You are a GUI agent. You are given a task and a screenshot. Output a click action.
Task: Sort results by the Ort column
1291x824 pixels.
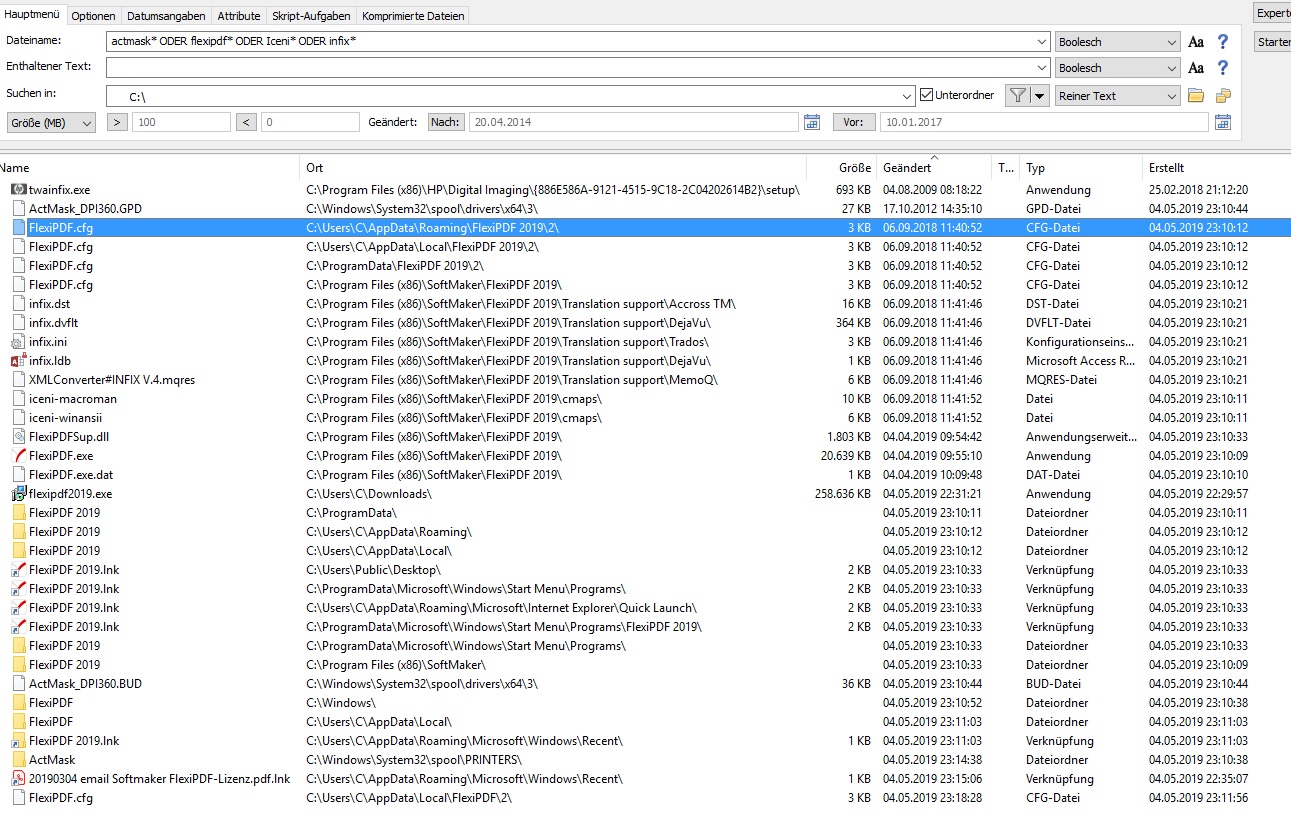(553, 168)
